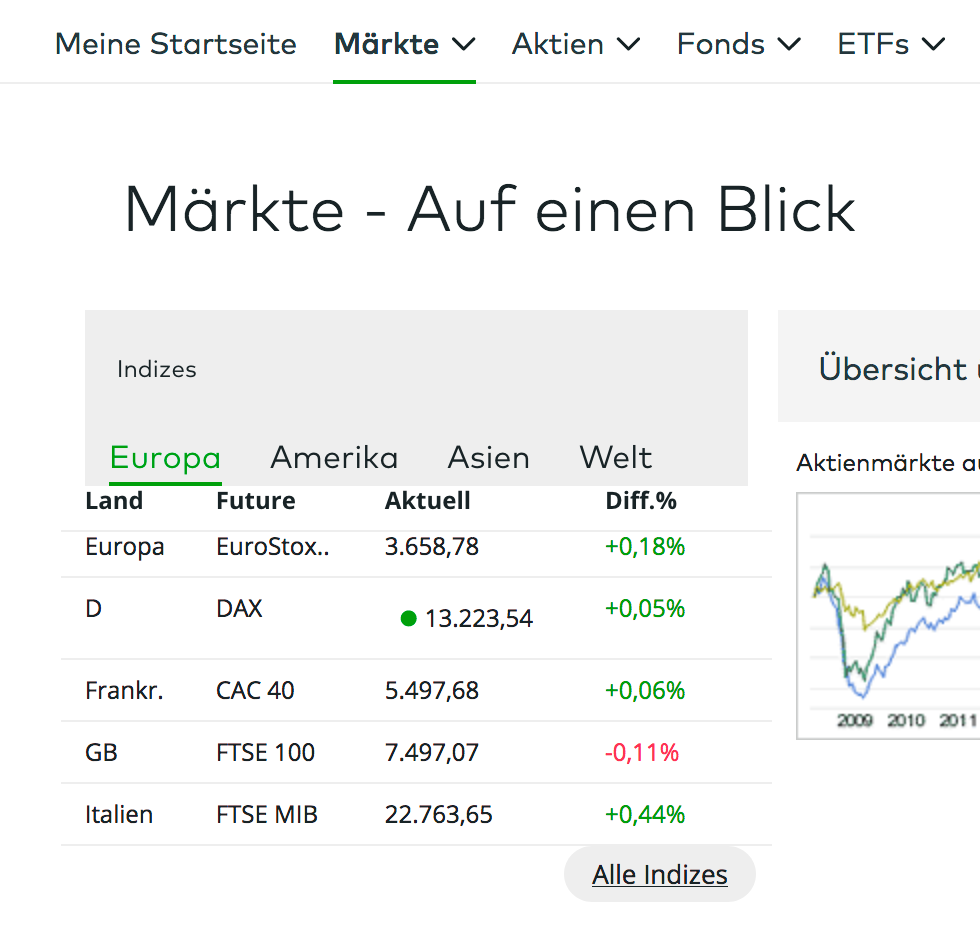Go to Meine Startseite

pyautogui.click(x=175, y=43)
